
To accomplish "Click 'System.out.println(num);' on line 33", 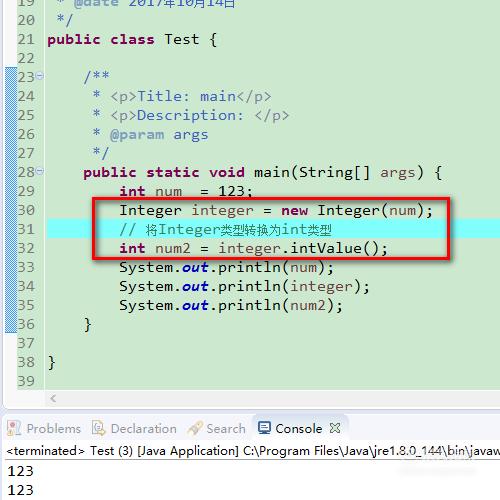I will pos(226,268).
